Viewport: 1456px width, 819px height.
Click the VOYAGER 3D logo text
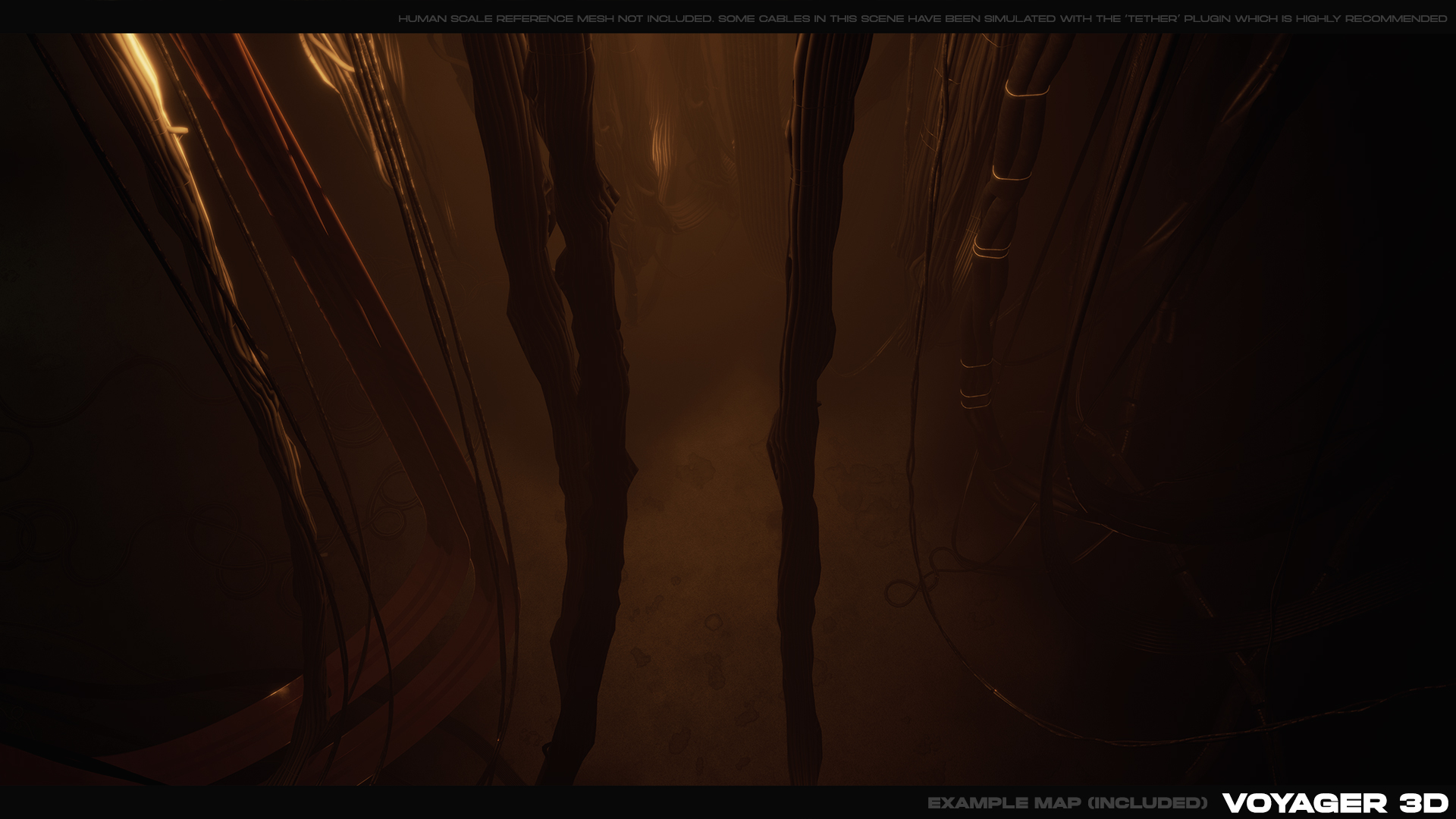[x=1335, y=802]
